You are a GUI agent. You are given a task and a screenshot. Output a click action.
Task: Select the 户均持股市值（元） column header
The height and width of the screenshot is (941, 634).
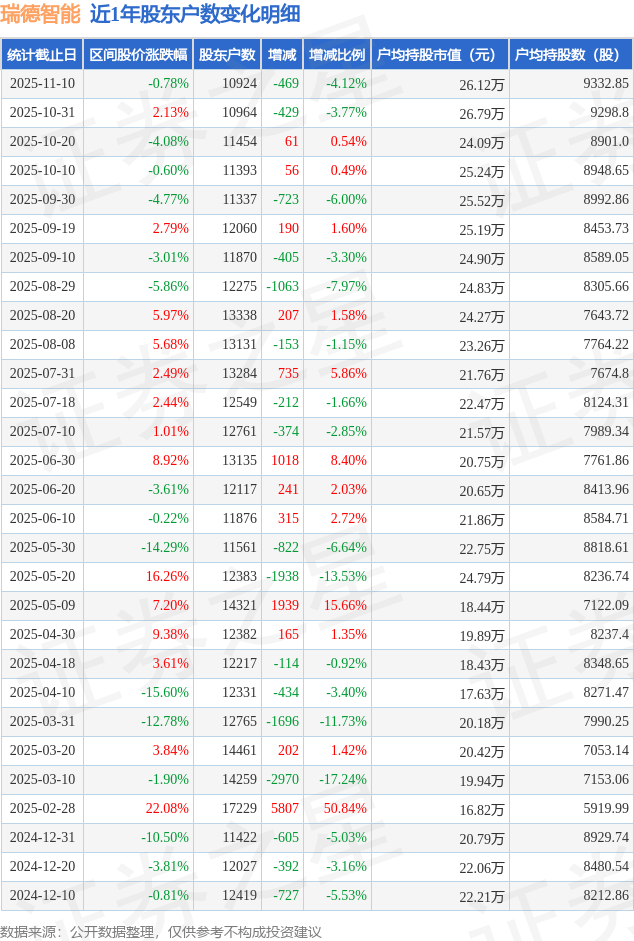(439, 55)
